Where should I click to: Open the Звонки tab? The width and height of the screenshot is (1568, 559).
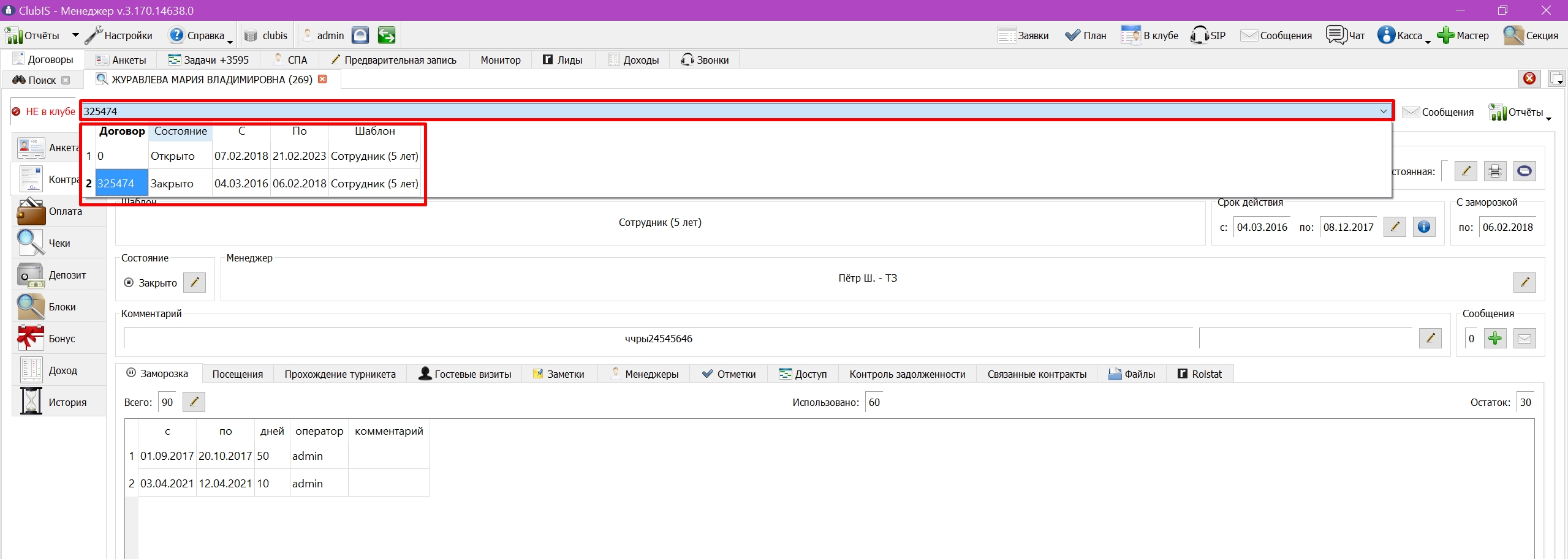point(705,60)
